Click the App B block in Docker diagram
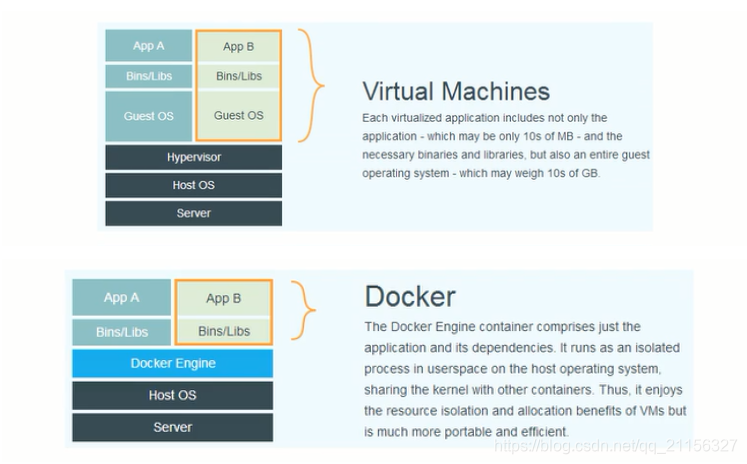This screenshot has height=464, width=747. click(x=223, y=299)
